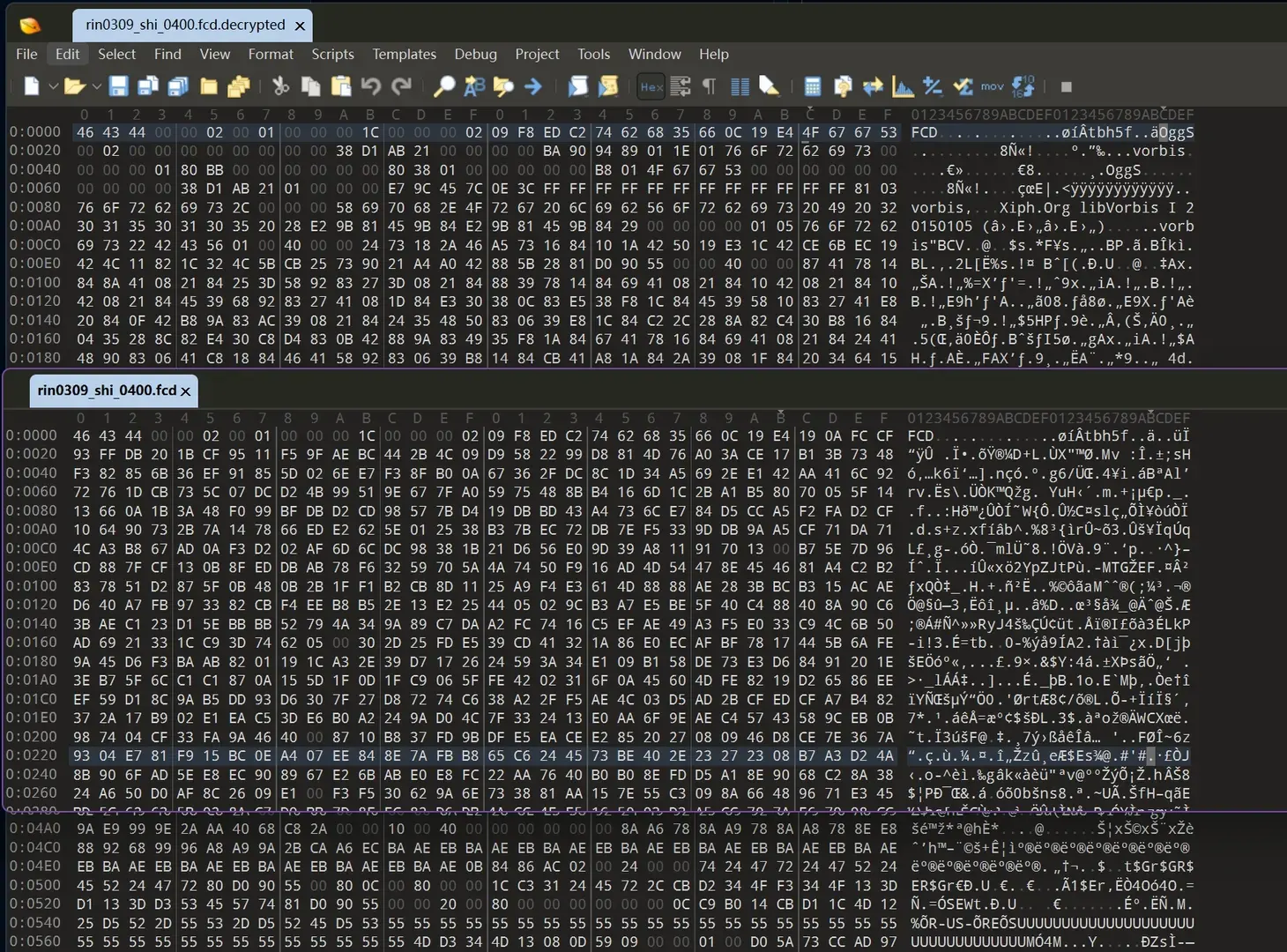Click the Save floppy disk icon
Viewport: 1287px width, 952px height.
coord(118,86)
